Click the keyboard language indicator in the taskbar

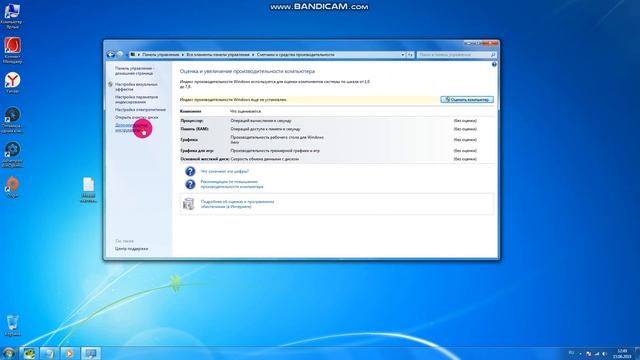(x=571, y=353)
